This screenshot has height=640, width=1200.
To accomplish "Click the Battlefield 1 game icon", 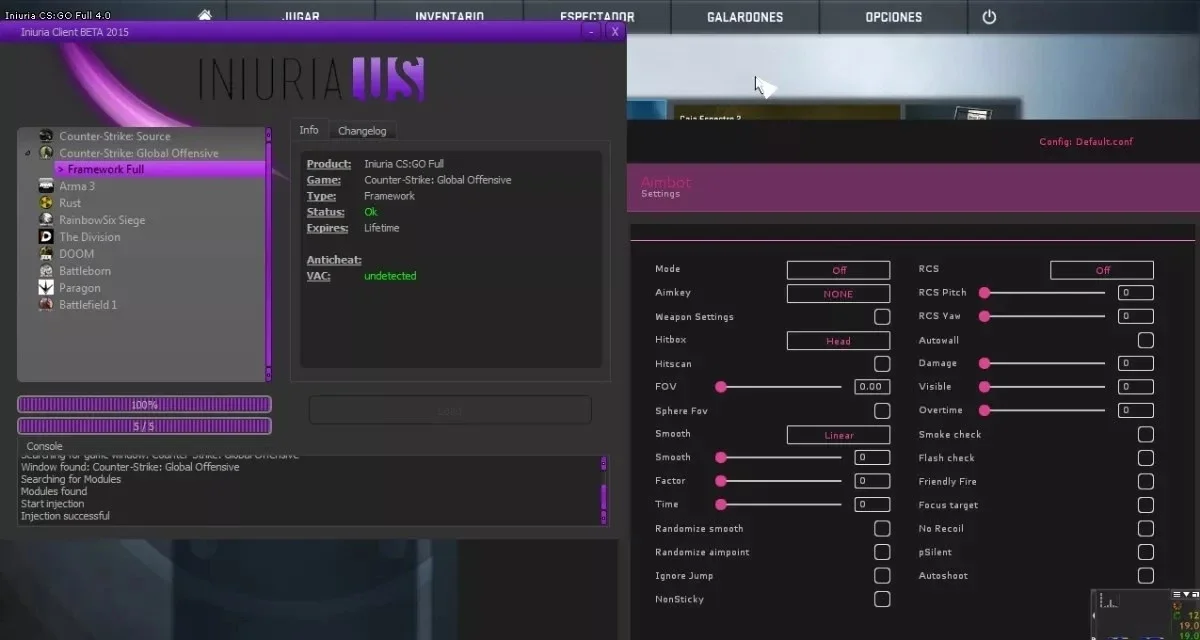I will (x=46, y=305).
